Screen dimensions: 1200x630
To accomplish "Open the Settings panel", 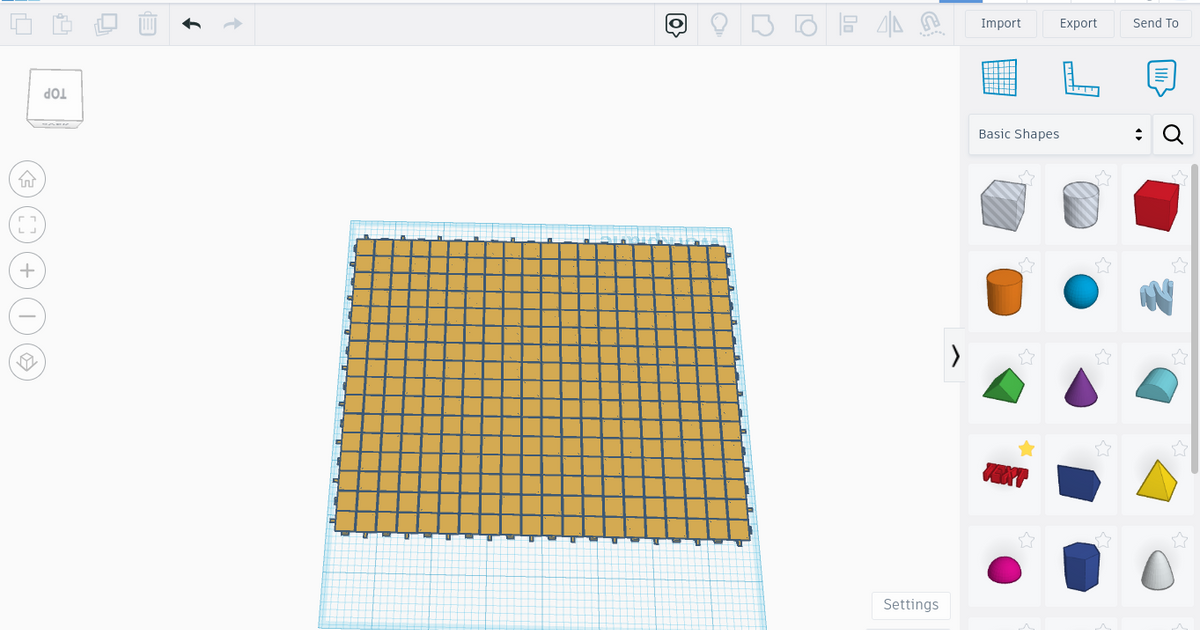I will point(910,605).
